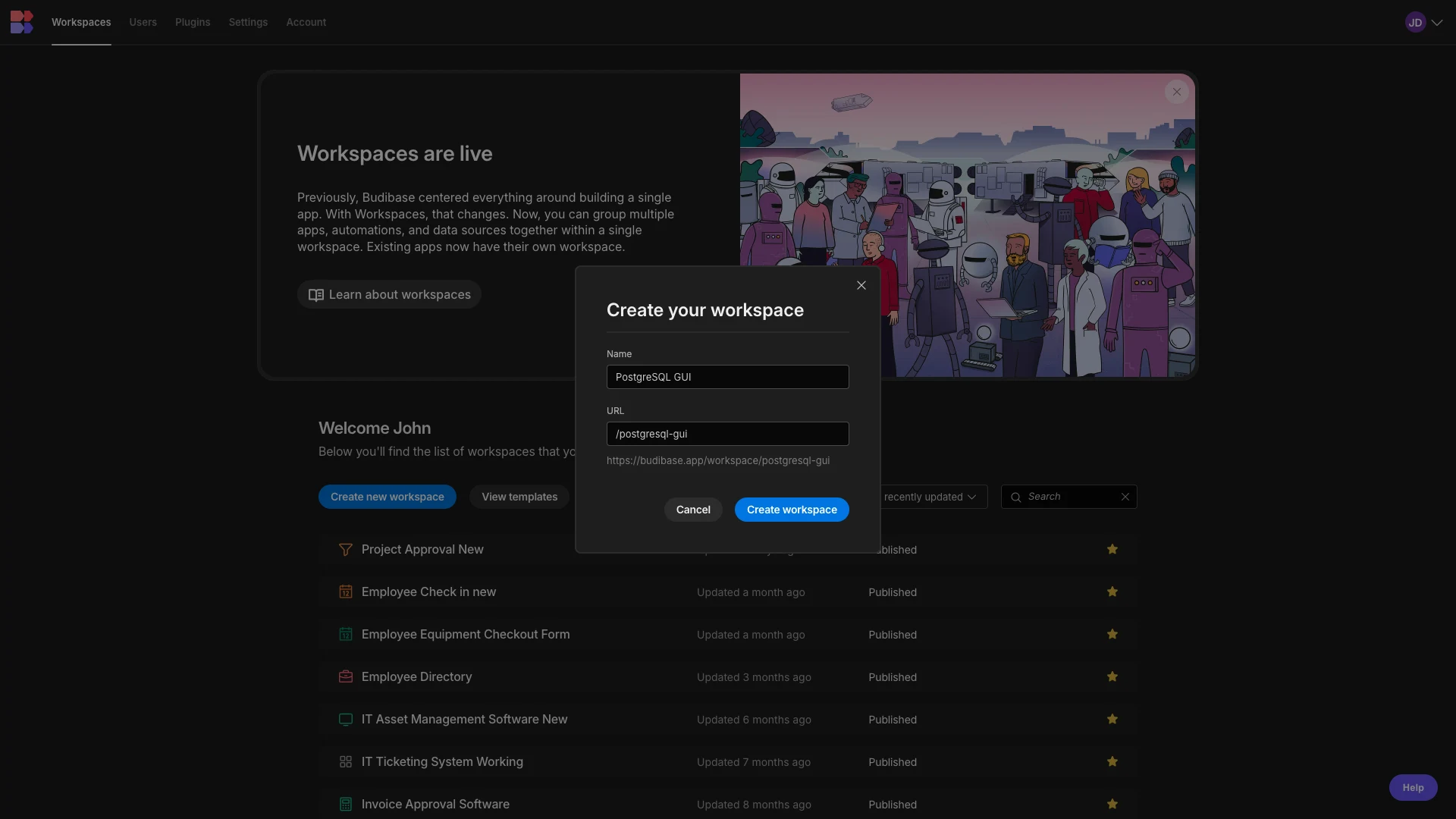Click the Create workspace button

tap(792, 510)
